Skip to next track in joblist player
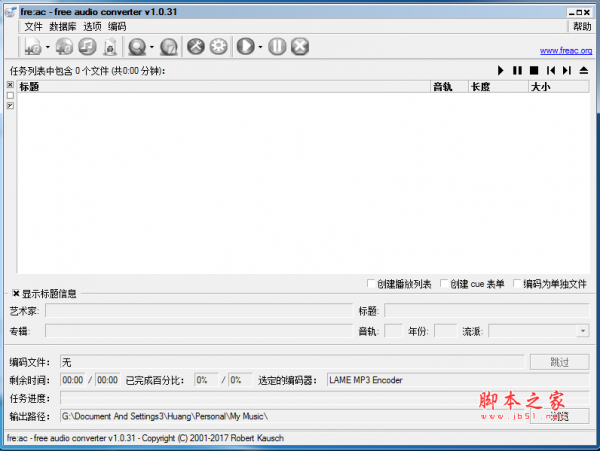 [x=567, y=70]
